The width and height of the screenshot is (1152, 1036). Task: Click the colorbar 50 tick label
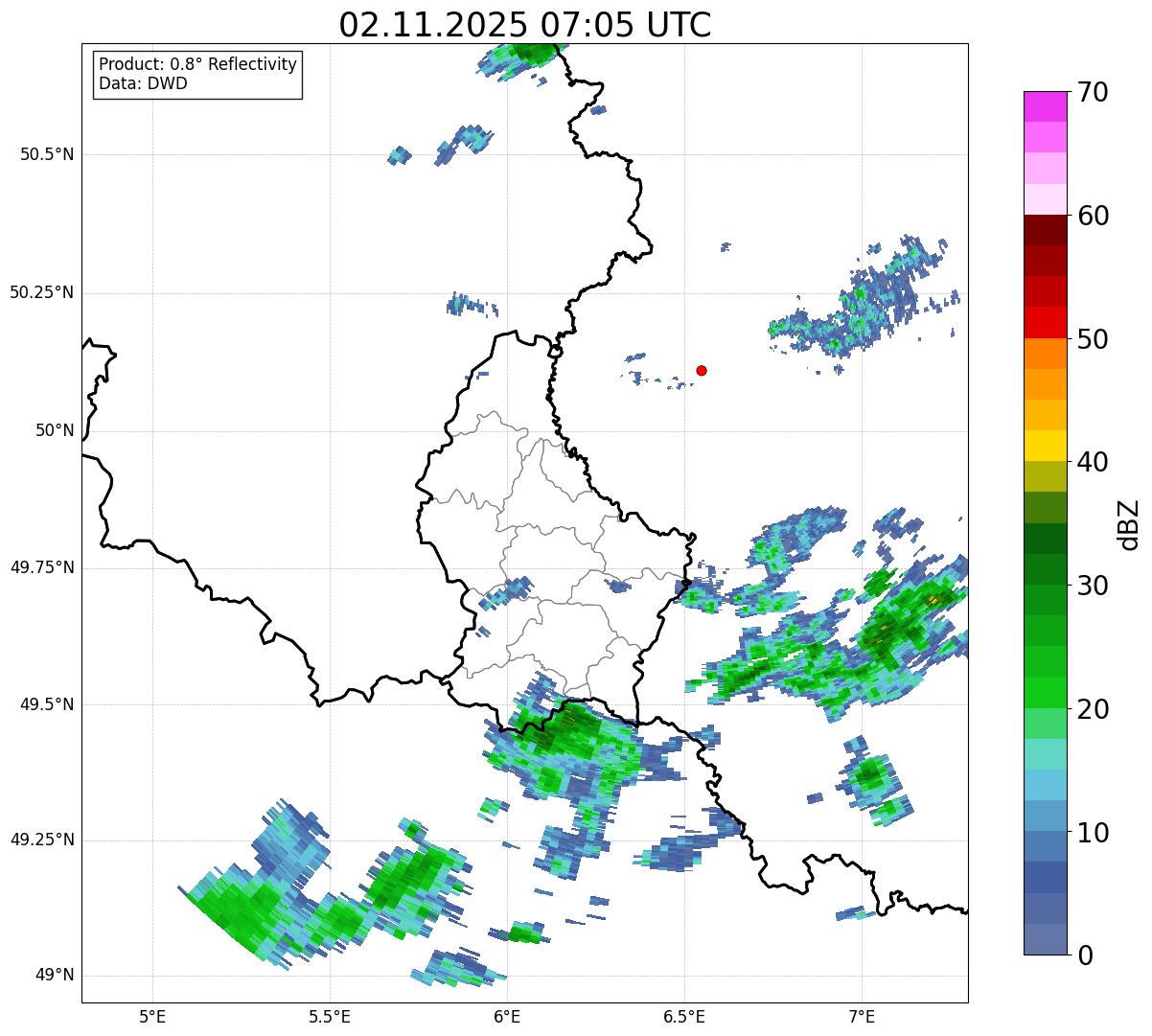click(1093, 339)
